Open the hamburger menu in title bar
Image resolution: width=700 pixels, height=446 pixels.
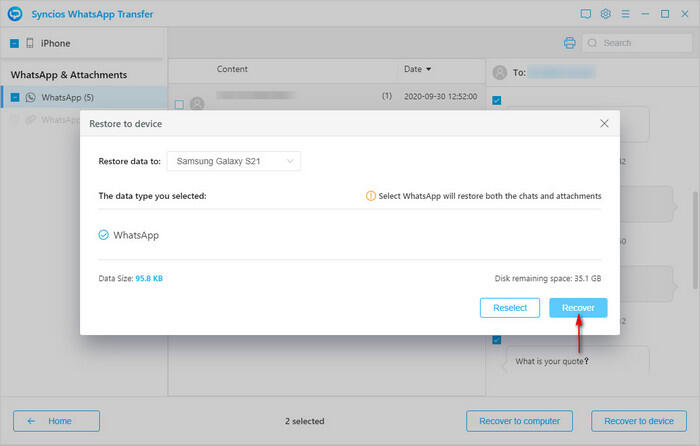(626, 15)
